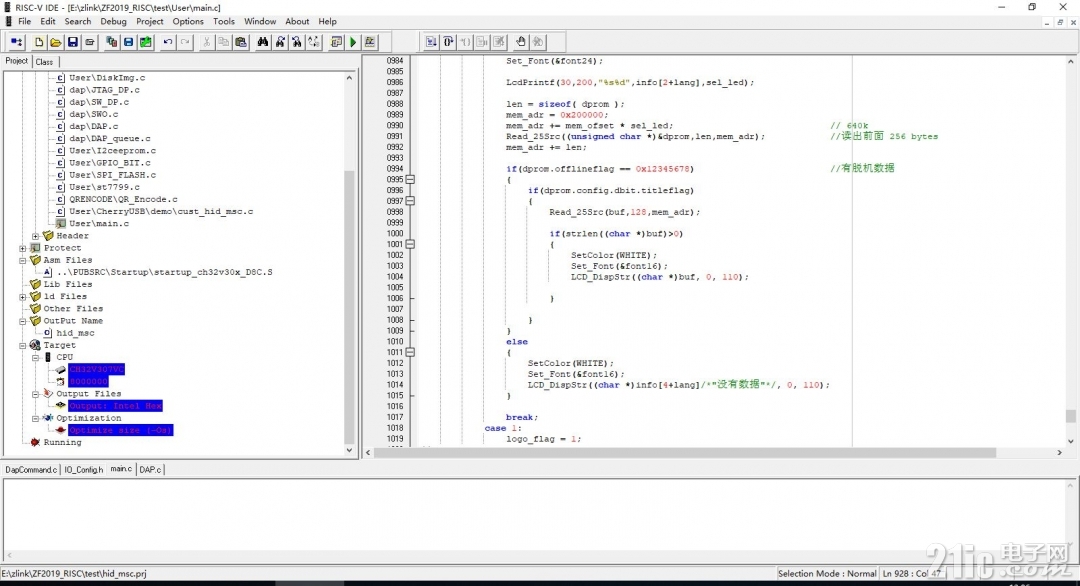This screenshot has height=586, width=1080.
Task: Collapse code block at line 0995
Action: point(410,179)
